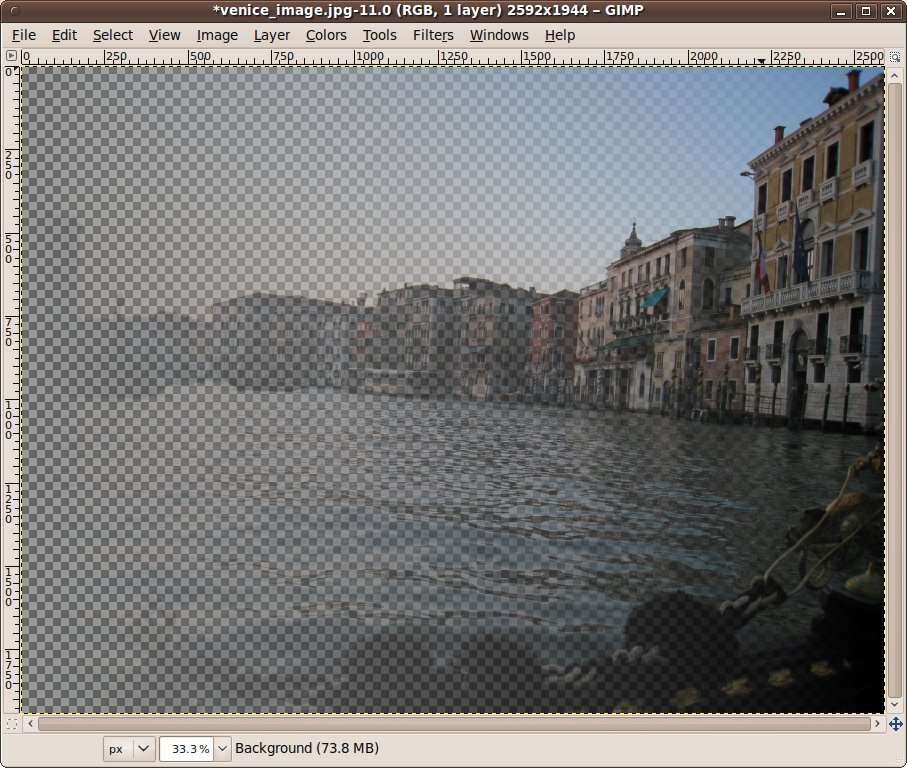This screenshot has height=768, width=907.
Task: Click the image menu arrow button by rulers
Action: pyautogui.click(x=11, y=56)
